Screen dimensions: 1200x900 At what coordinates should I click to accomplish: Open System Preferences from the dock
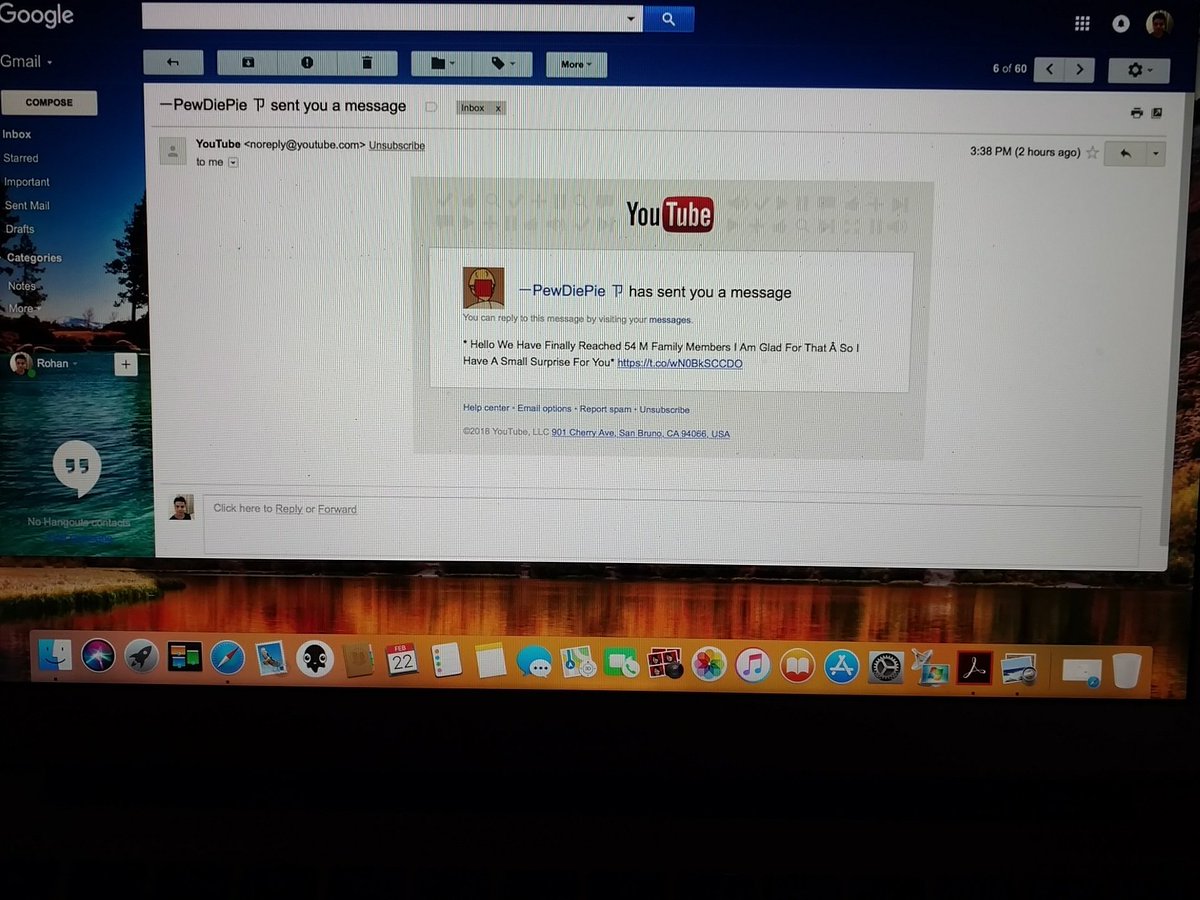(x=885, y=666)
